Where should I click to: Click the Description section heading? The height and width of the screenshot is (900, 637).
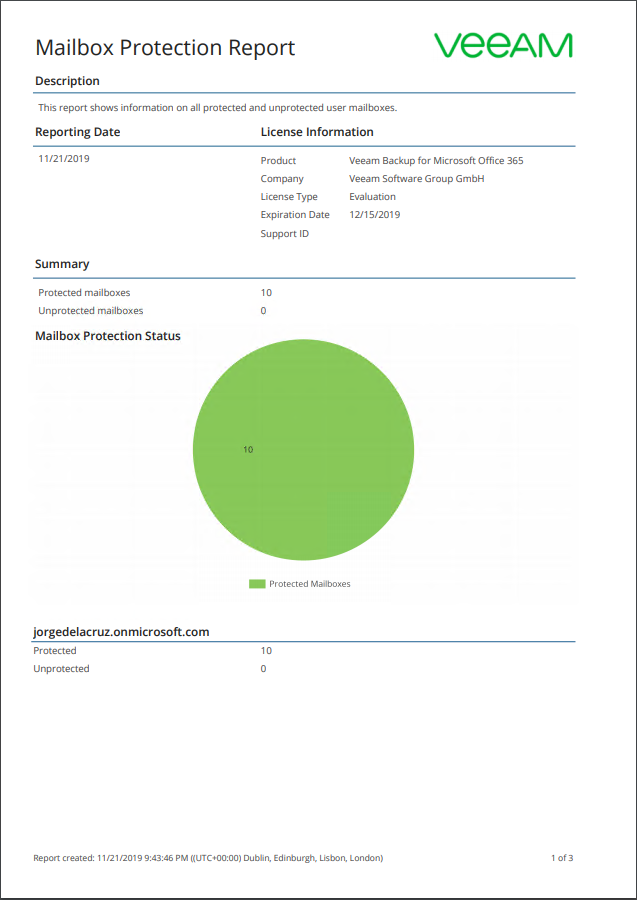tap(67, 81)
